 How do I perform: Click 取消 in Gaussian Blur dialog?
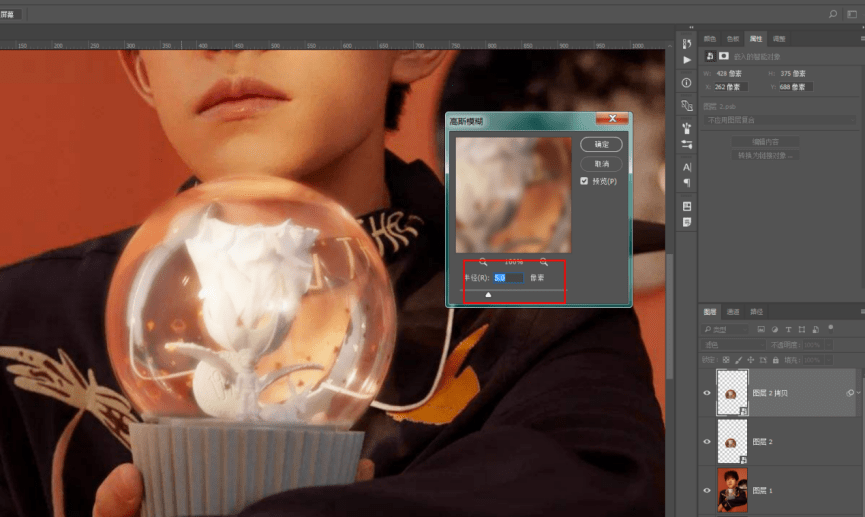pyautogui.click(x=601, y=164)
